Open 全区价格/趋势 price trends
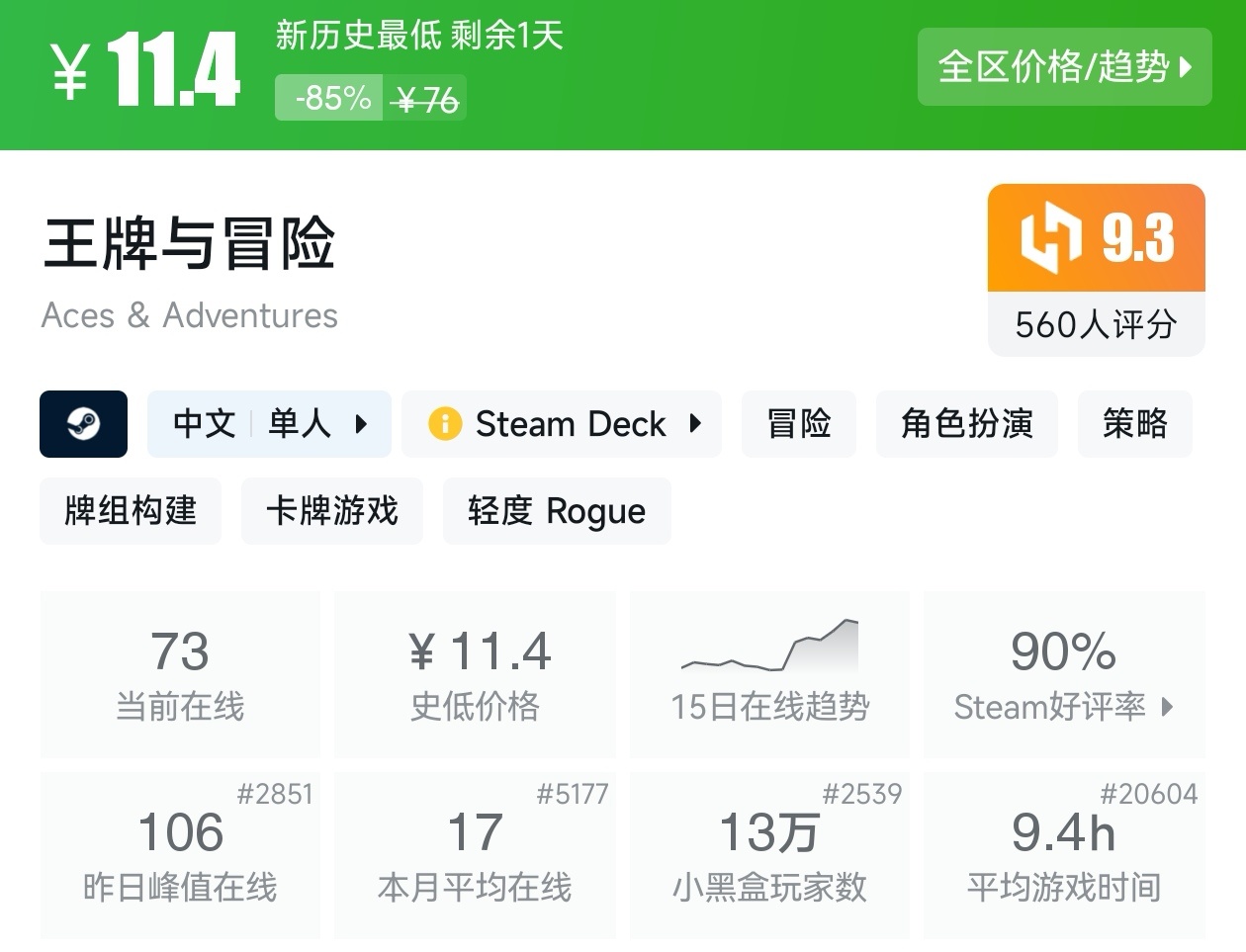The image size is (1246, 952). pos(1064,67)
